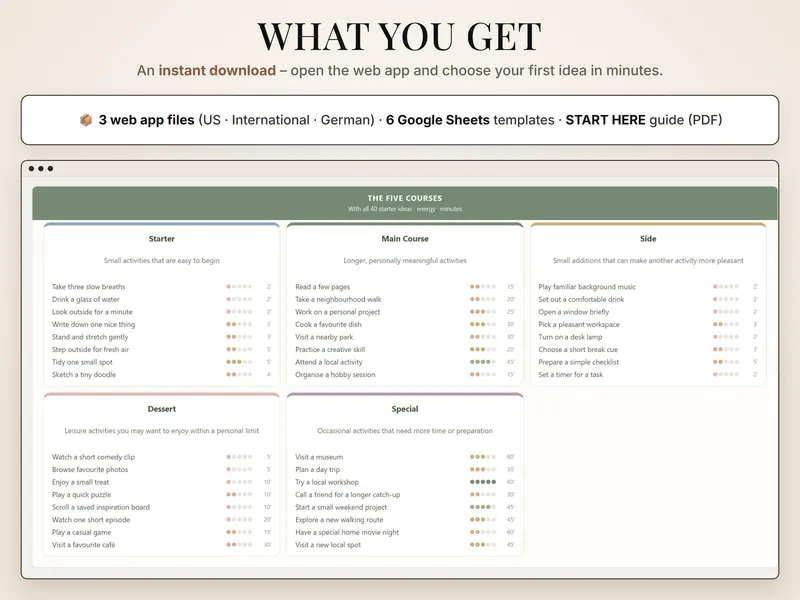Click the 'instant download' highlighted text
The image size is (800, 600).
point(217,70)
